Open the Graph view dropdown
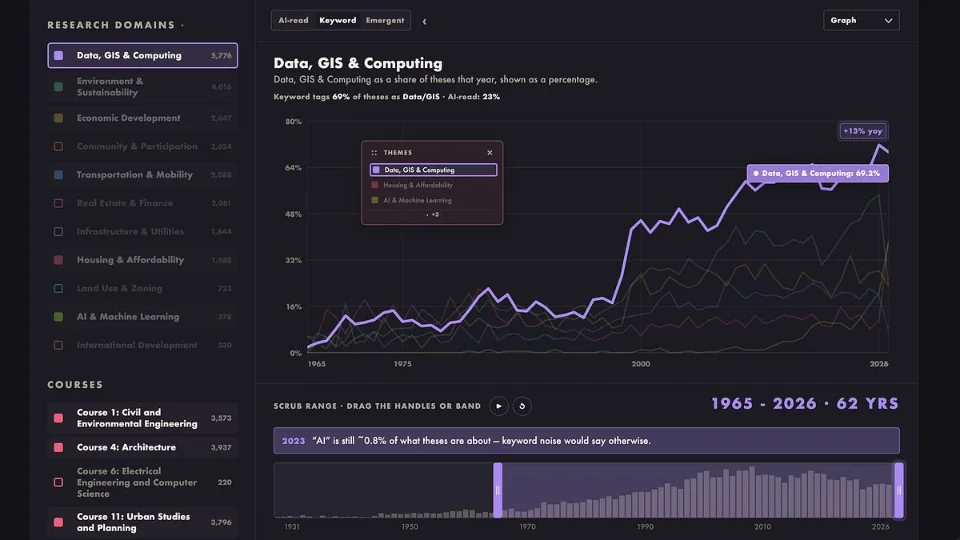This screenshot has width=960, height=540. point(861,20)
